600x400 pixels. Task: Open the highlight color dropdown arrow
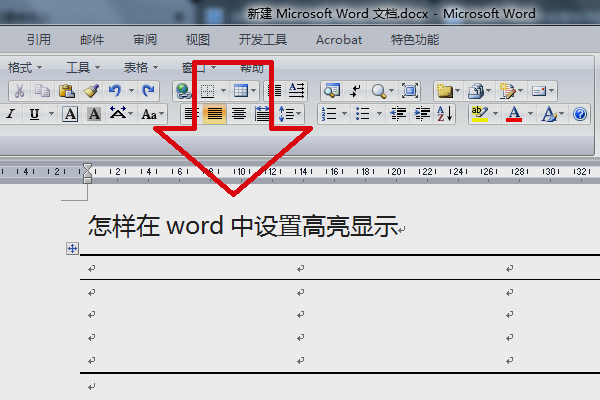[x=495, y=114]
